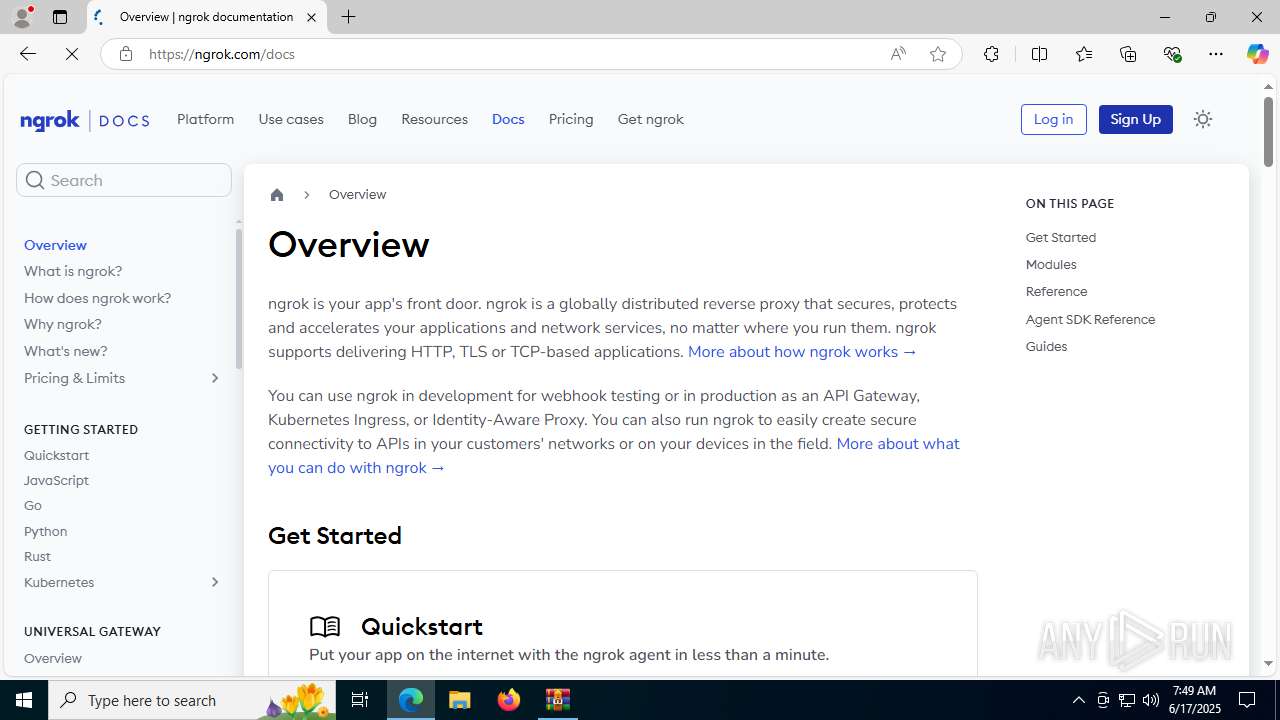The width and height of the screenshot is (1280, 720).
Task: Follow More about how ngrok works link
Action: pyautogui.click(x=802, y=352)
